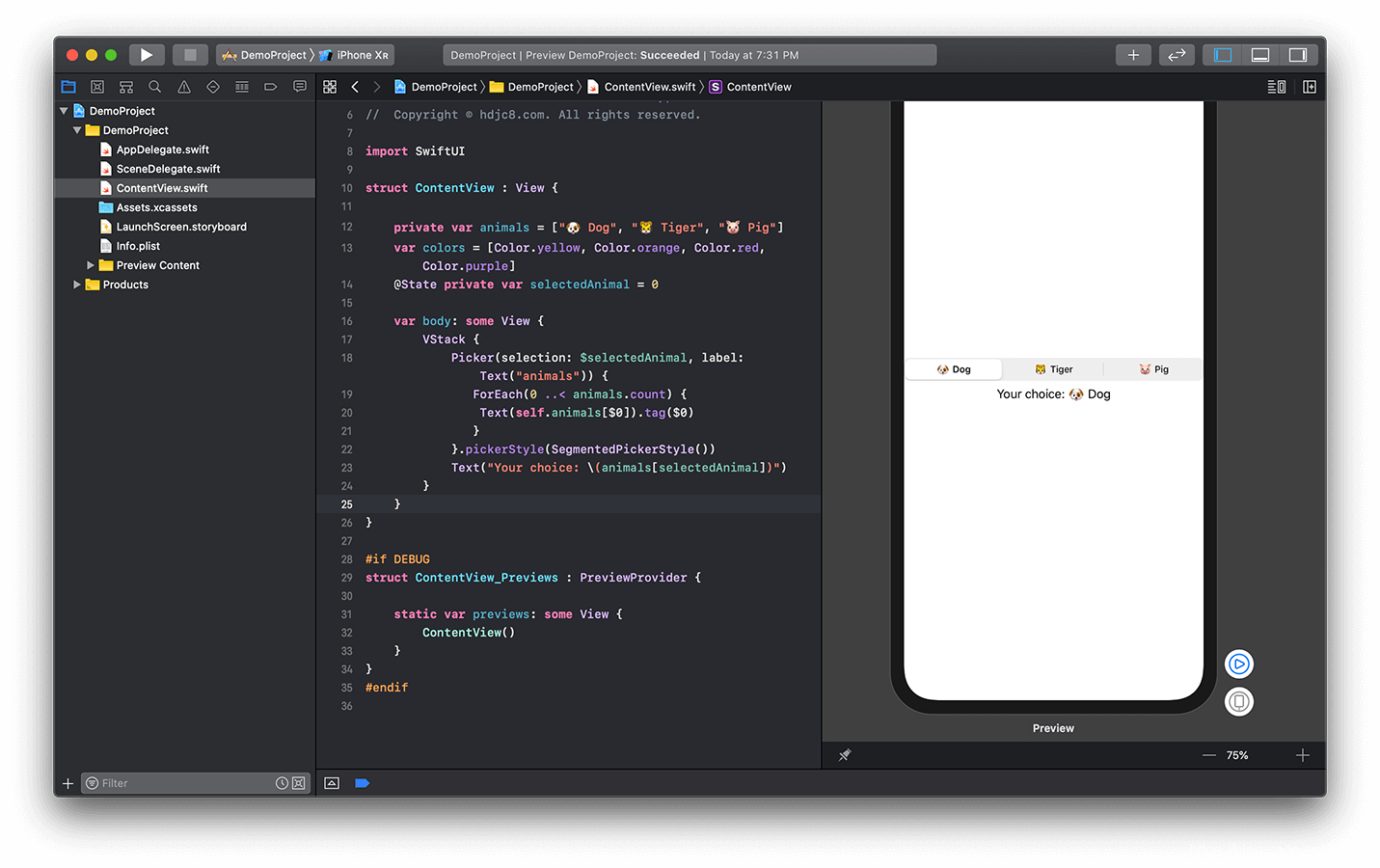This screenshot has width=1380, height=868.
Task: Zoom in the preview canvas
Action: (x=1303, y=755)
